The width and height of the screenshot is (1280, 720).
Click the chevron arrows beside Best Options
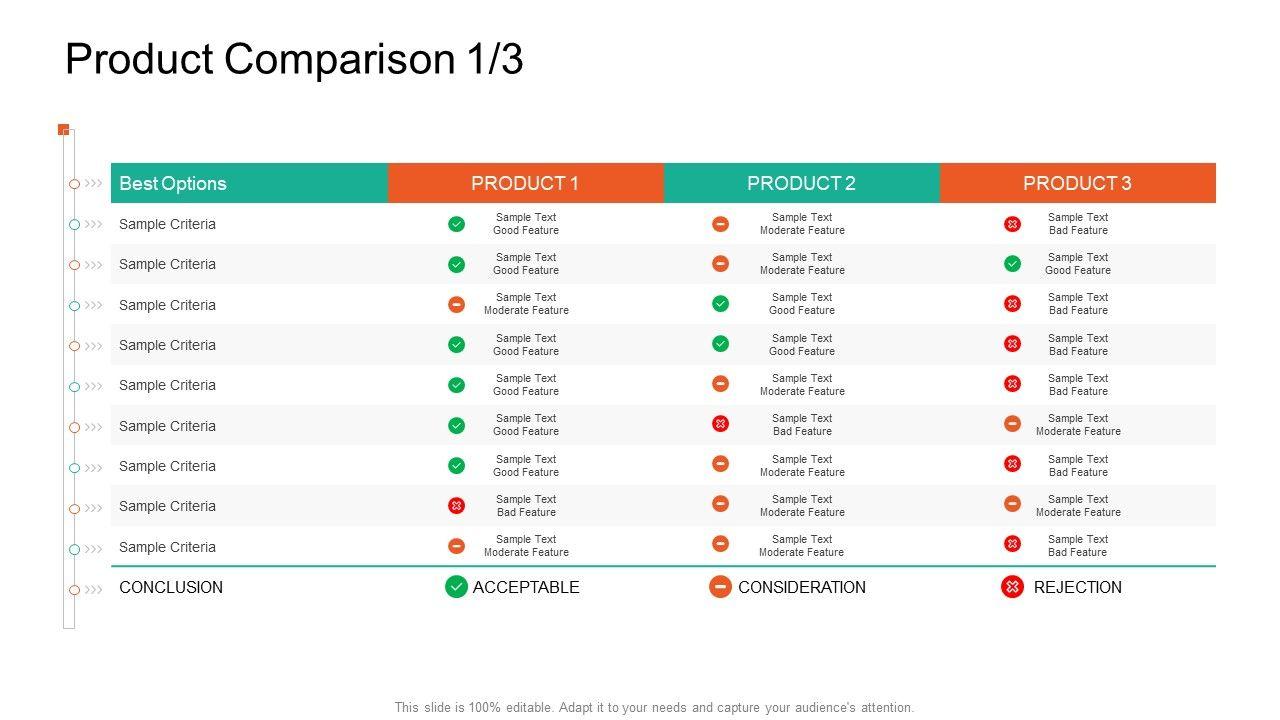pos(94,183)
